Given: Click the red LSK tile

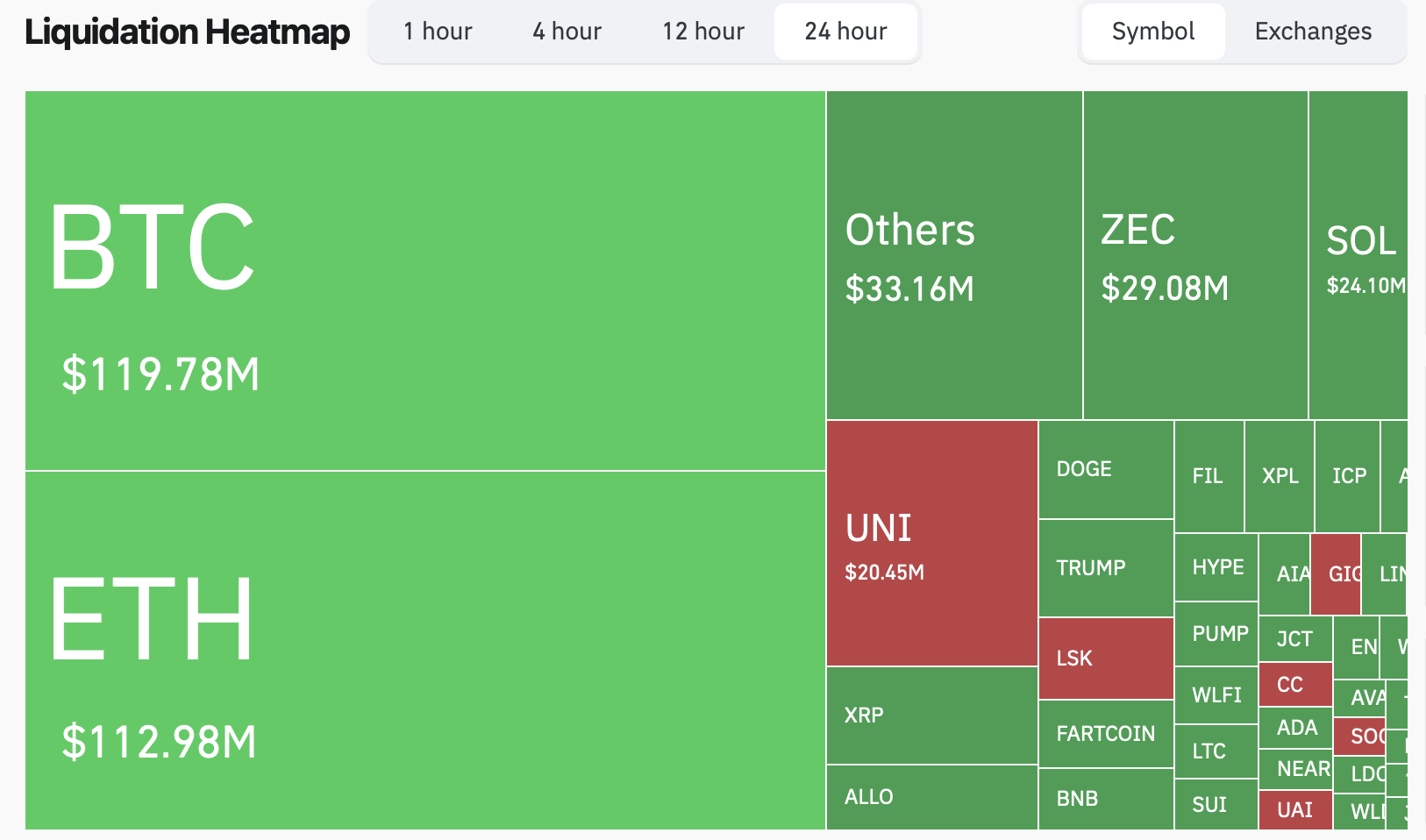Looking at the screenshot, I should point(1106,658).
